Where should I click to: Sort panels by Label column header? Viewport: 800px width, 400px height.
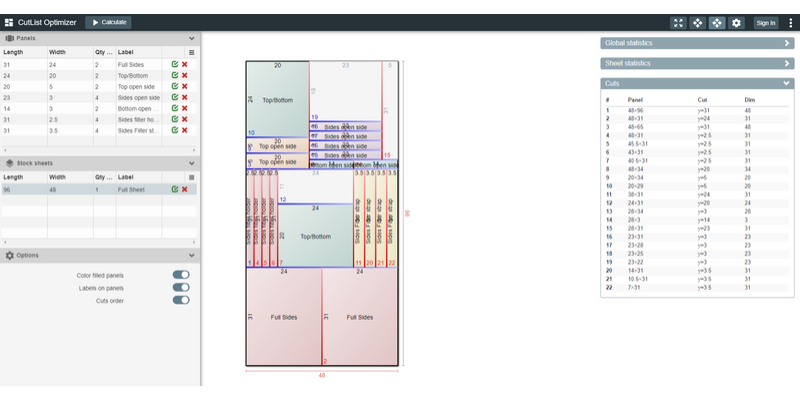pos(139,53)
